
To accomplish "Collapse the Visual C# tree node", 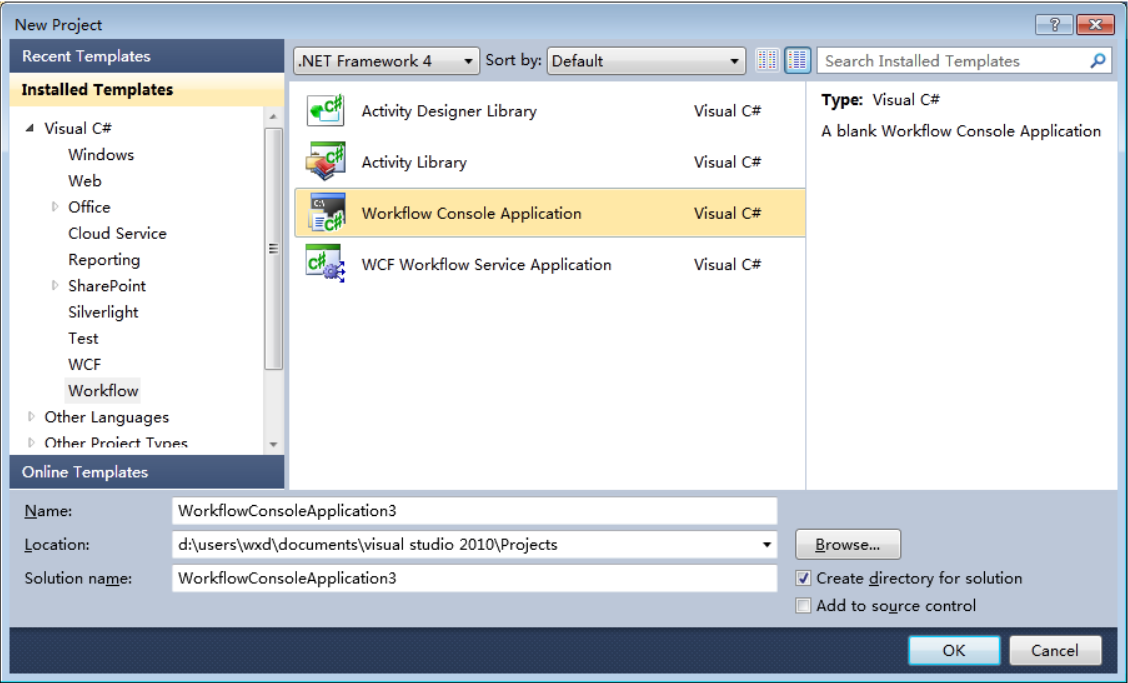I will [x=29, y=128].
